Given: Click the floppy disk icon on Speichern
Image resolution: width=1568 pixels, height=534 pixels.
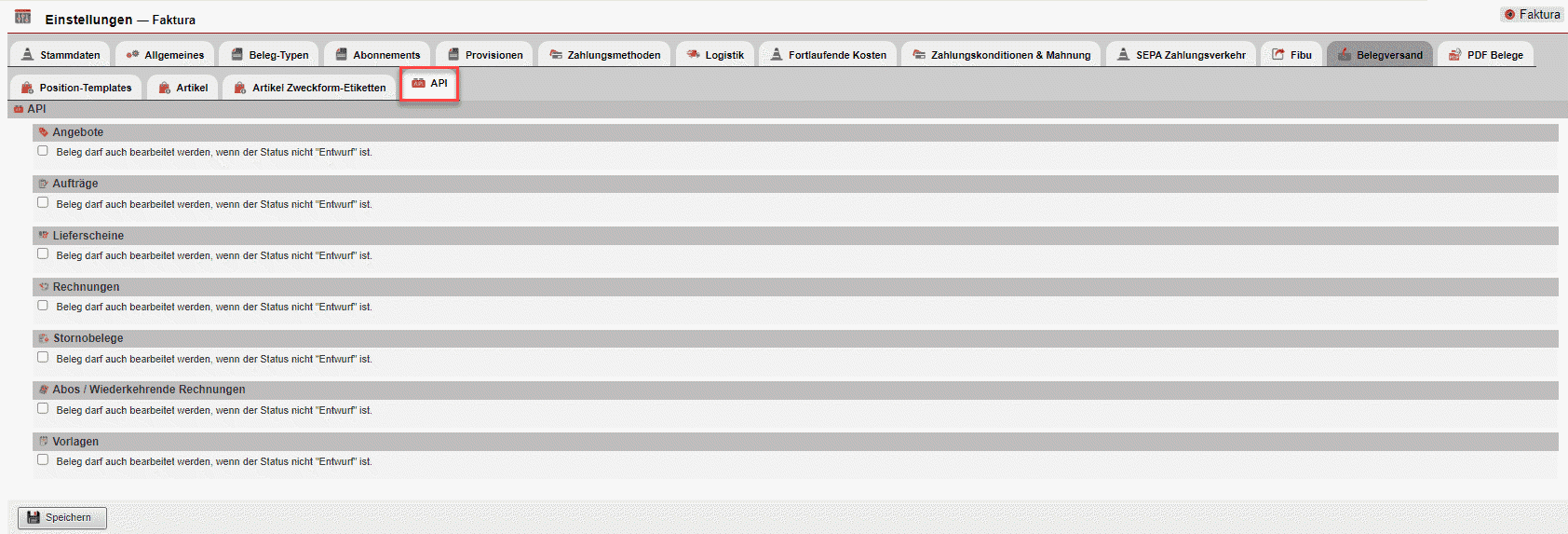Looking at the screenshot, I should (34, 518).
